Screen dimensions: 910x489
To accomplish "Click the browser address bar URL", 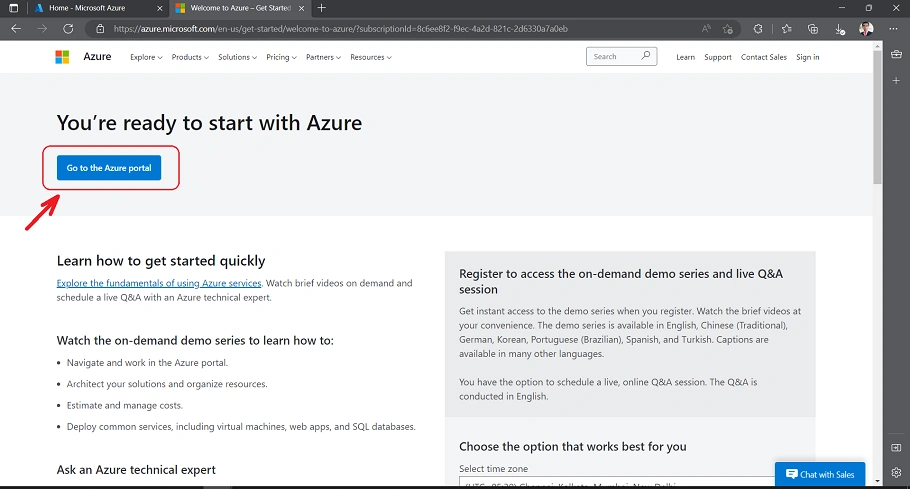I will 341,28.
